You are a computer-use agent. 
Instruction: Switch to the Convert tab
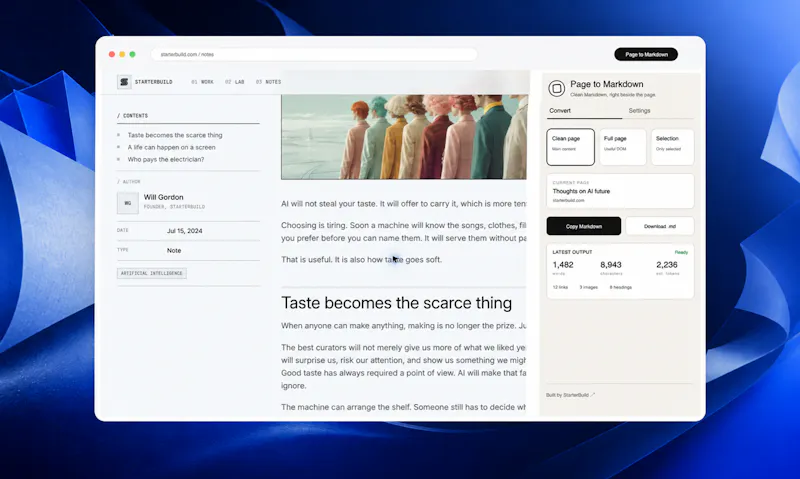(560, 111)
